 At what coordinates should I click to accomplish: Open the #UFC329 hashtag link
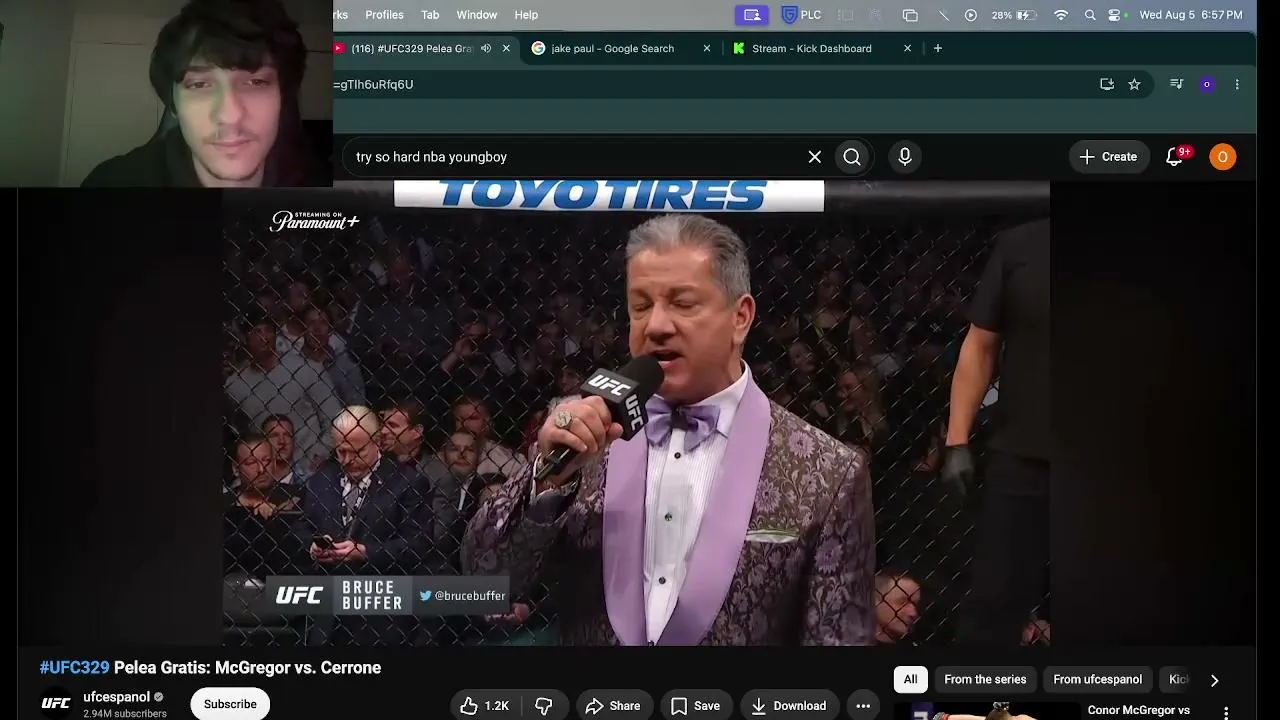tap(74, 668)
